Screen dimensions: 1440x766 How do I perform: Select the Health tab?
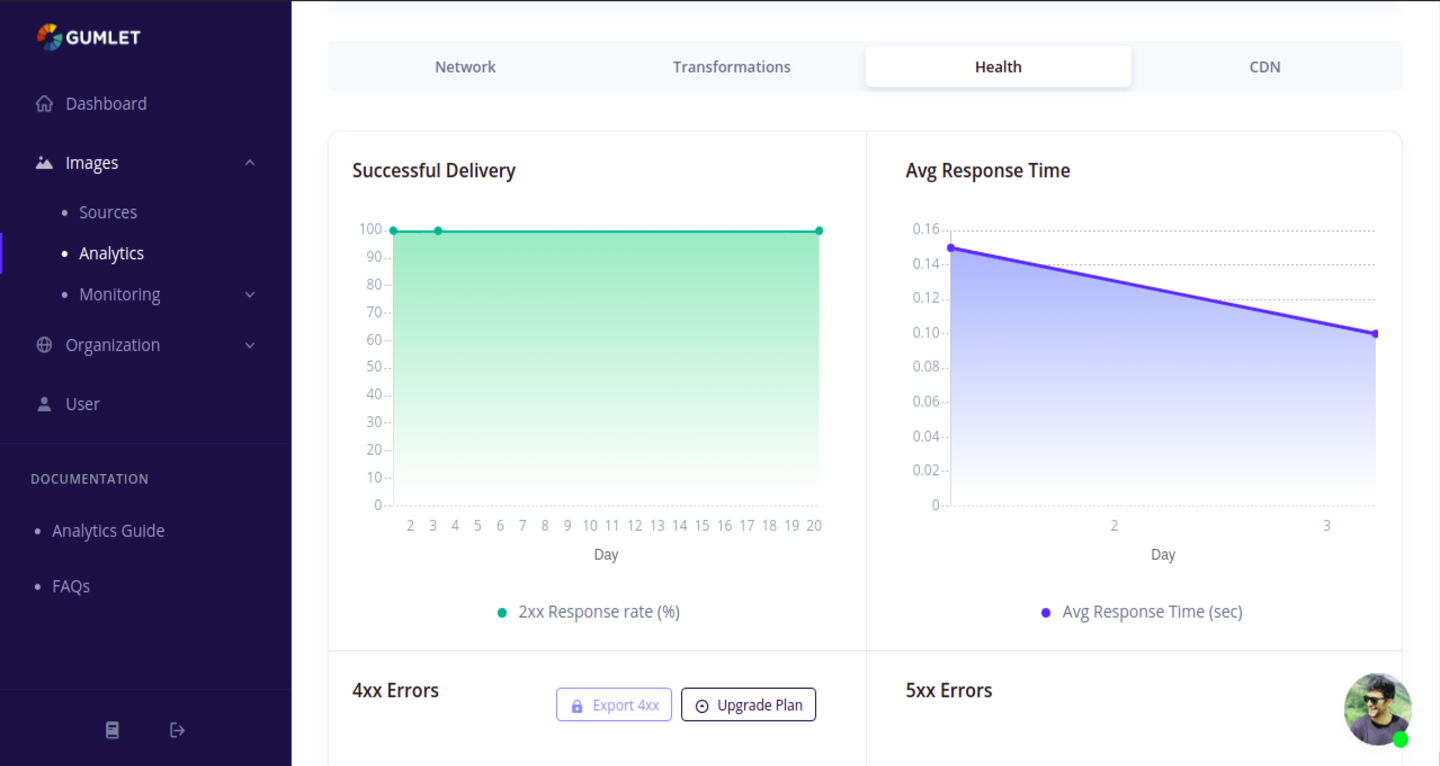[x=998, y=67]
